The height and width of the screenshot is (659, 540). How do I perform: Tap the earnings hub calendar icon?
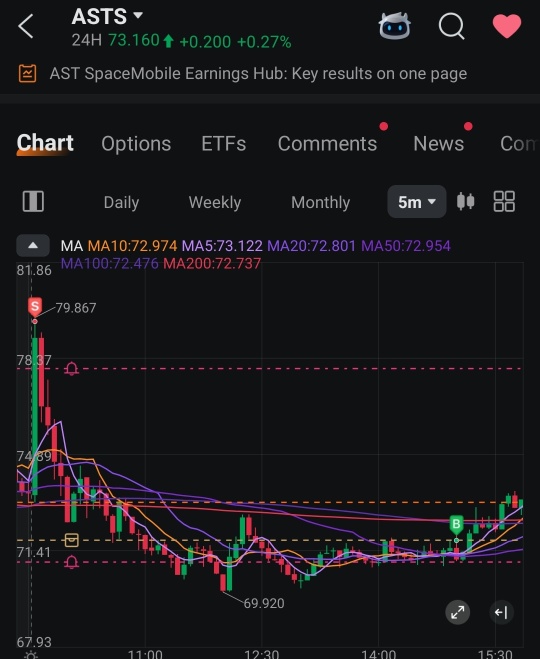pyautogui.click(x=27, y=74)
